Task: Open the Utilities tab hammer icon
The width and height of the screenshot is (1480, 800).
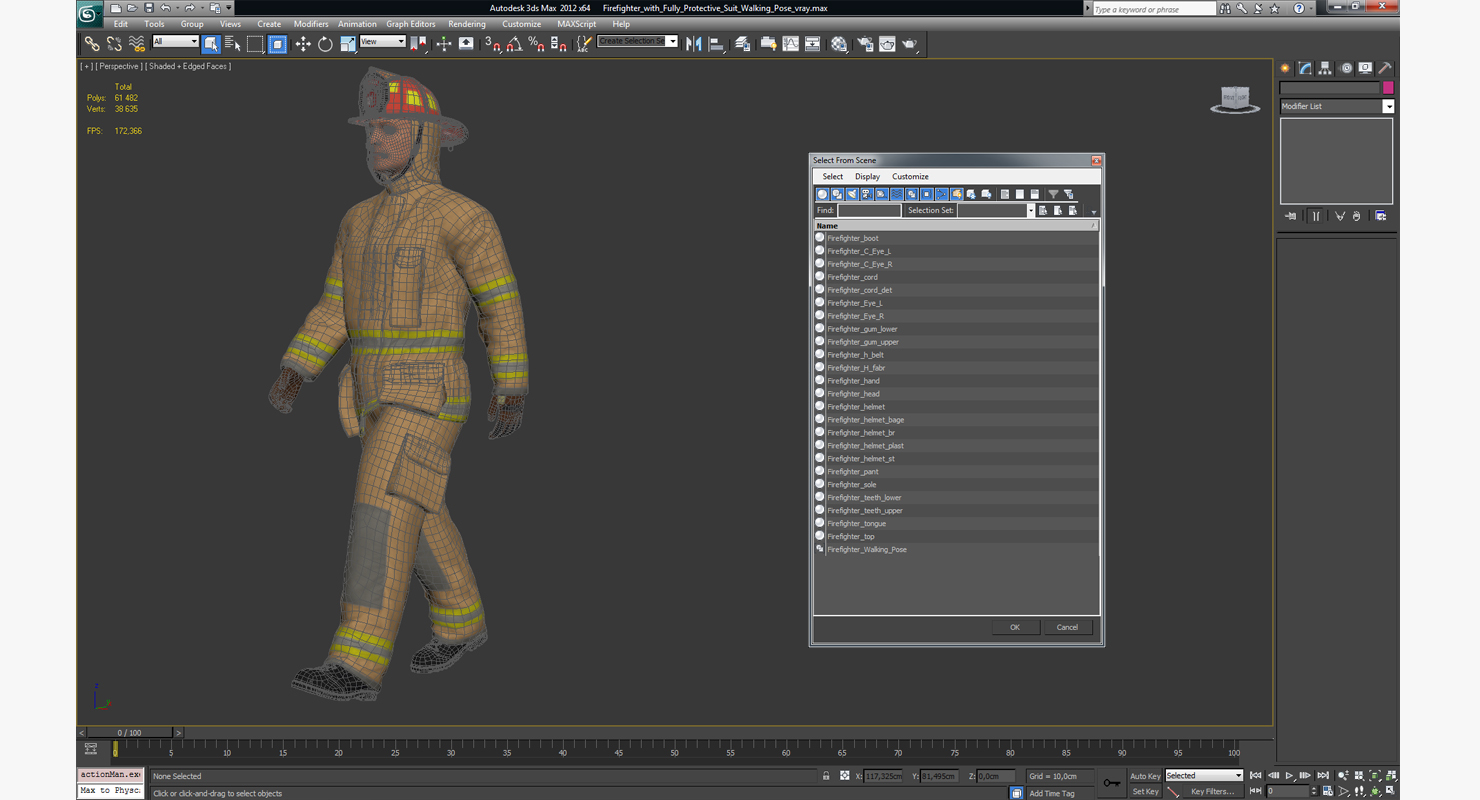Action: (1385, 68)
